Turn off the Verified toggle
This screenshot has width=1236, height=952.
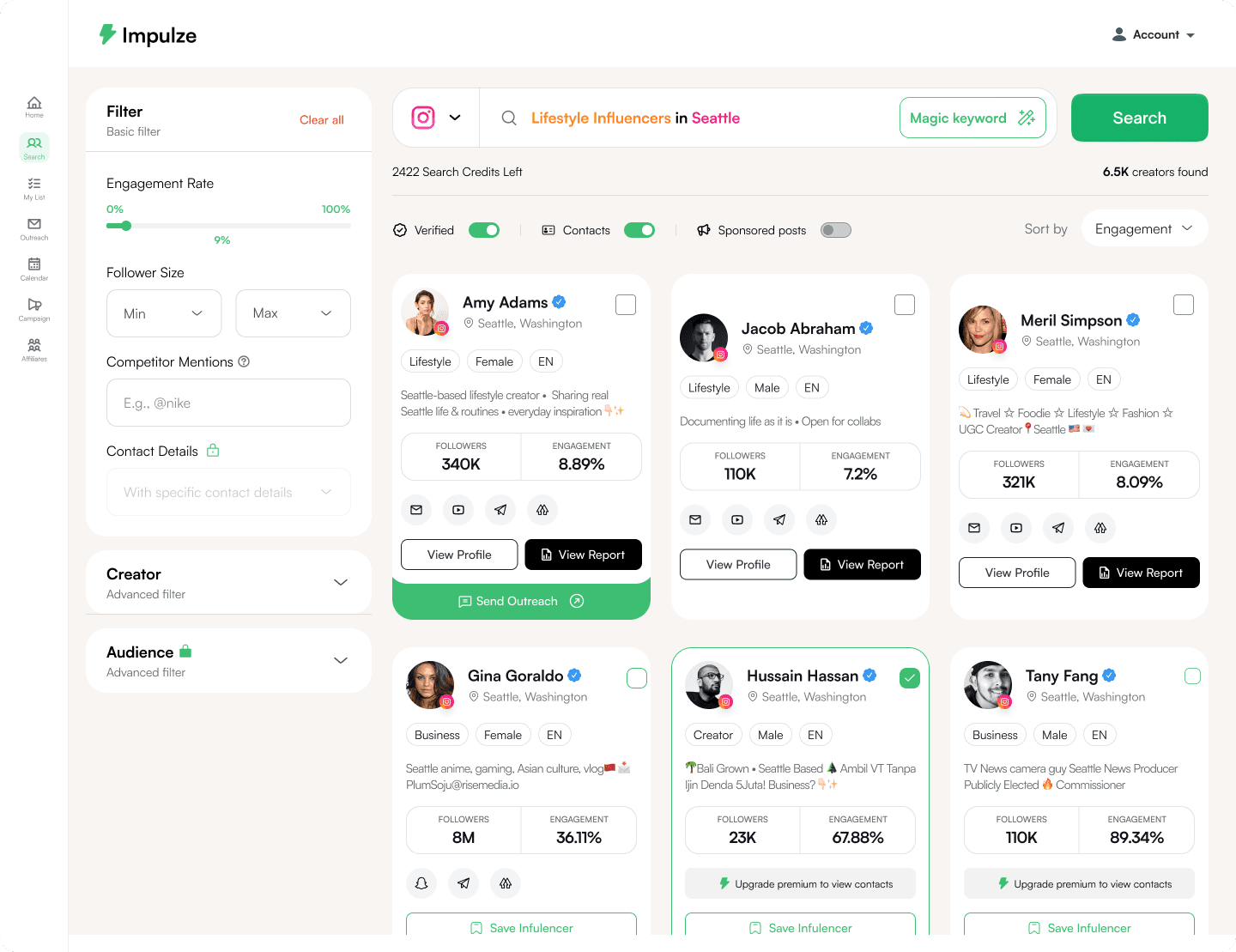(x=484, y=230)
